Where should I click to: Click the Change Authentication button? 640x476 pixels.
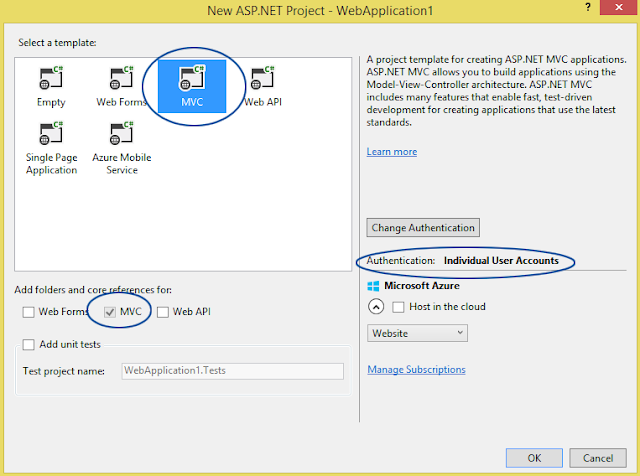click(x=423, y=227)
